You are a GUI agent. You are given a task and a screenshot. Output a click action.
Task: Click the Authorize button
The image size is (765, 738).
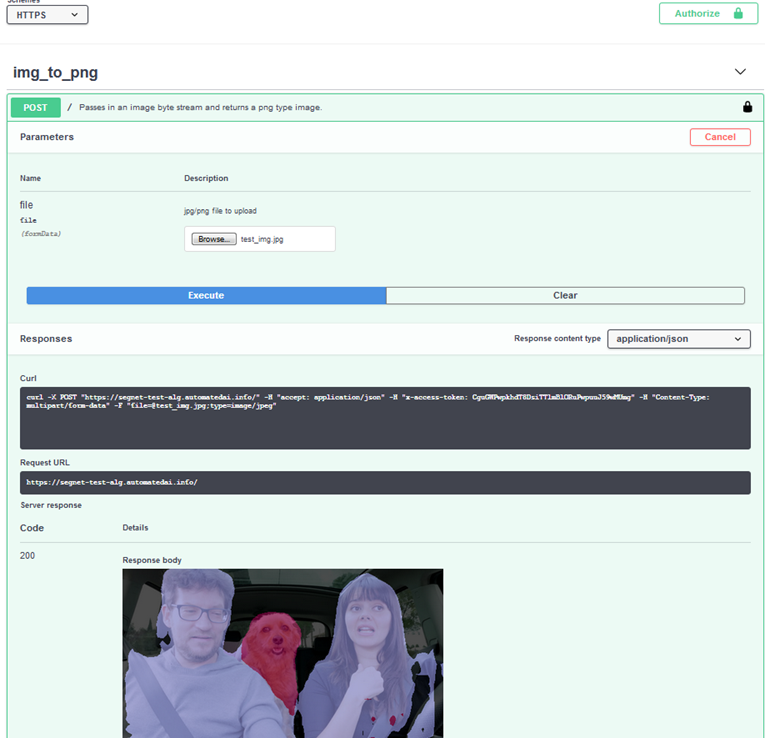[x=708, y=13]
